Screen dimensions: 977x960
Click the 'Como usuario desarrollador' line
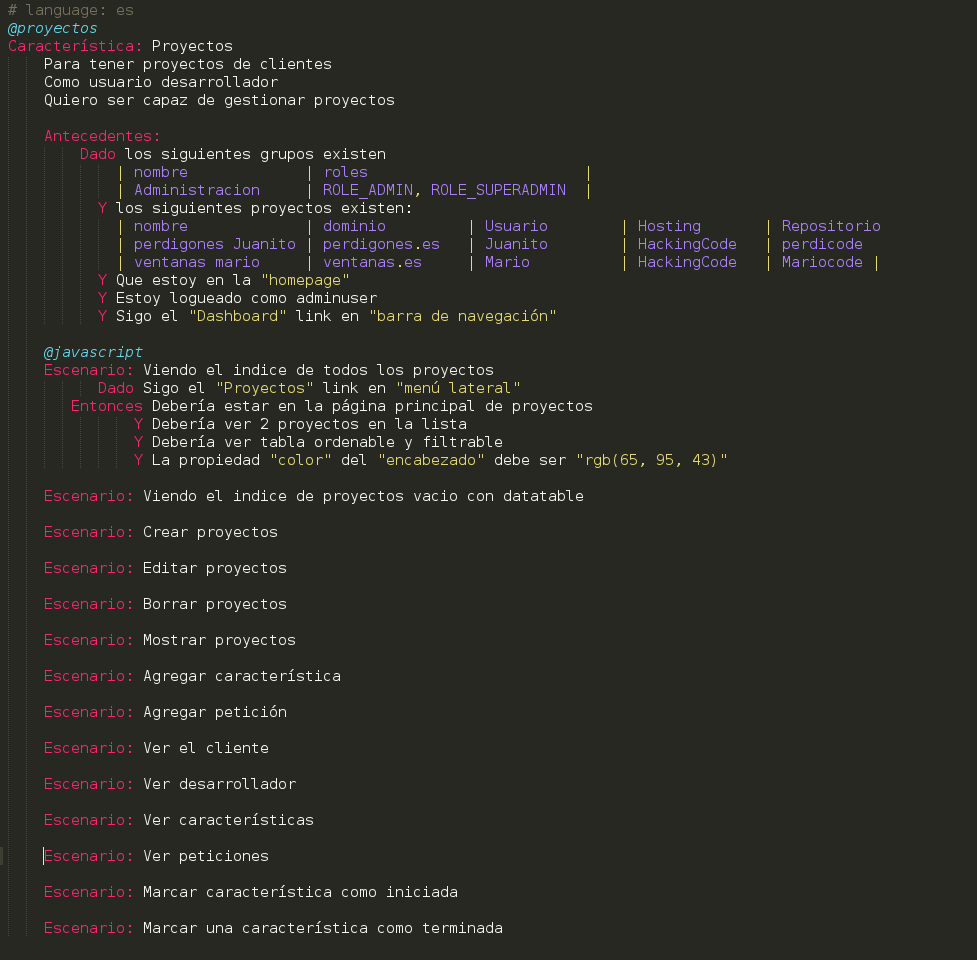click(161, 82)
